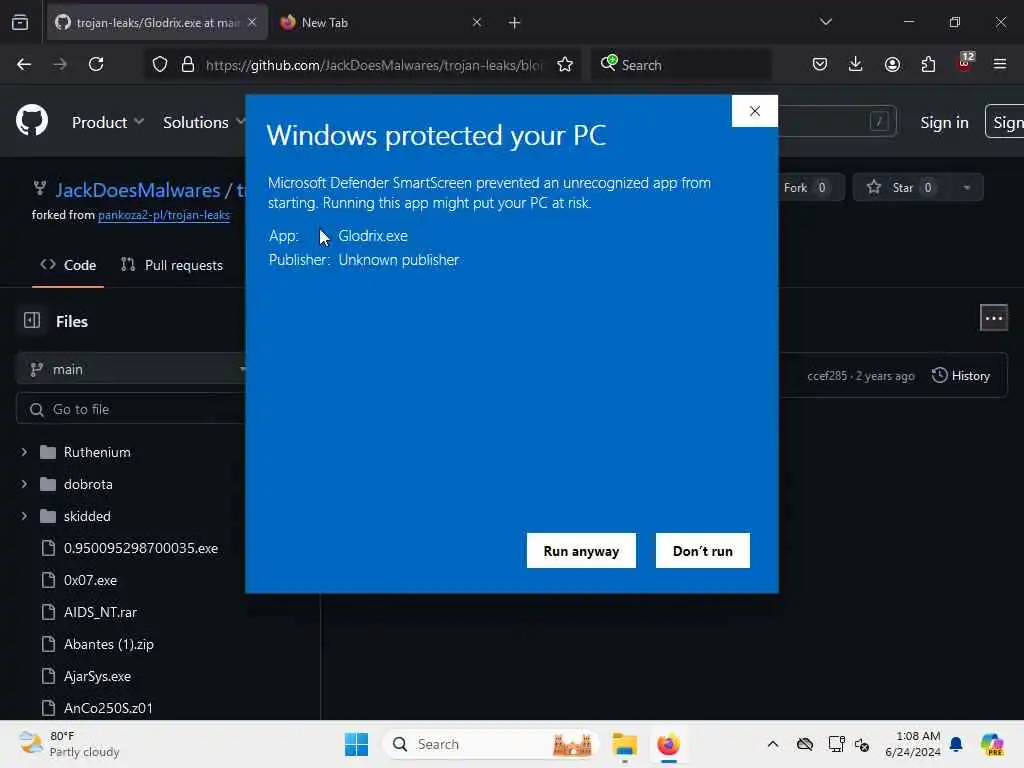This screenshot has width=1024, height=768.
Task: Open the list all tabs dropdown
Action: pos(825,22)
